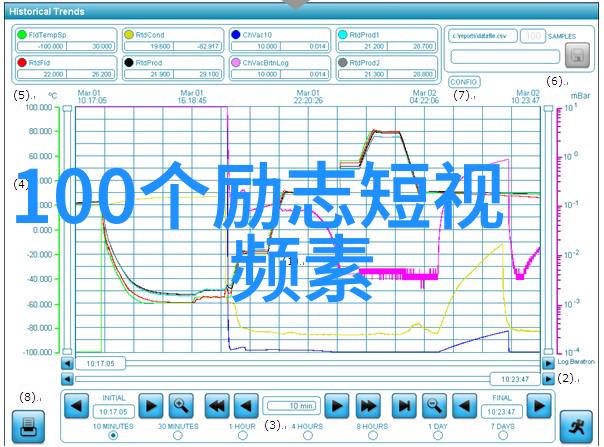Click right arrow beside INITIAL time

pyautogui.click(x=151, y=406)
